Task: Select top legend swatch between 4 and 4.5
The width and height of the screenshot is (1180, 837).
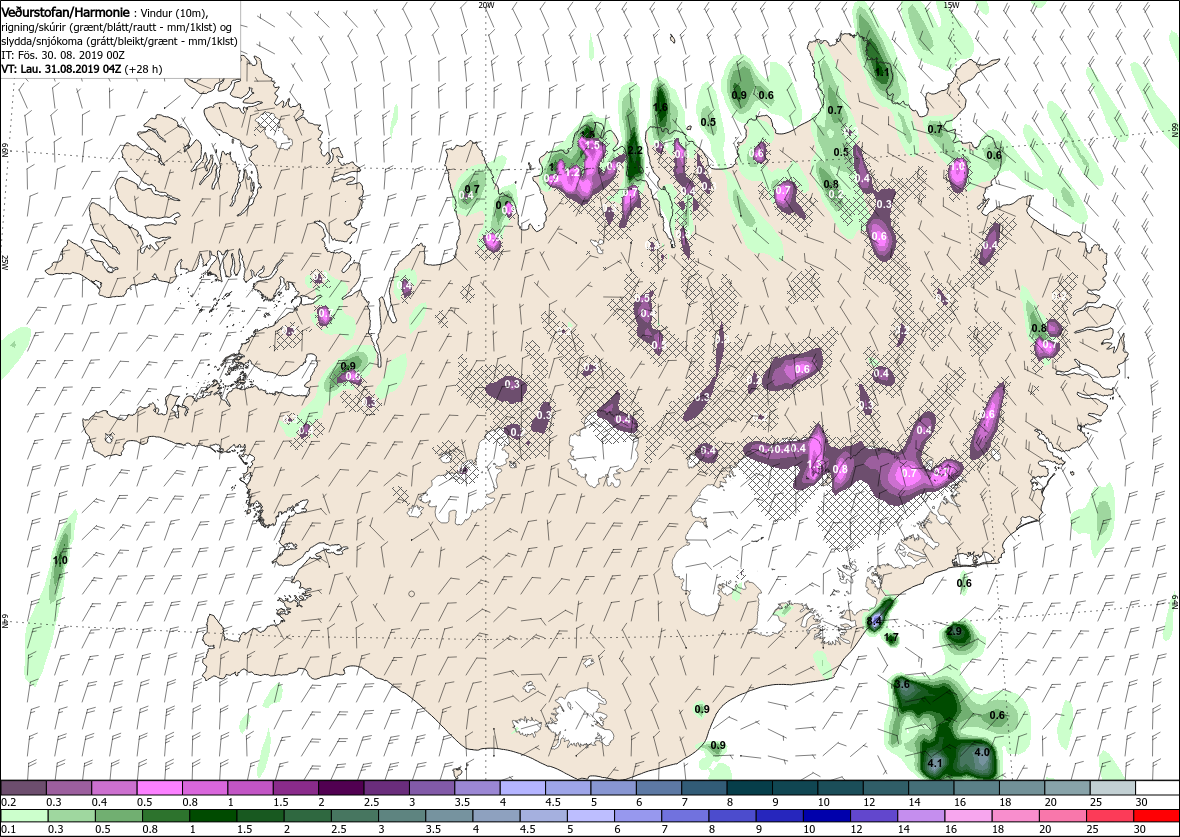Action: [x=522, y=787]
